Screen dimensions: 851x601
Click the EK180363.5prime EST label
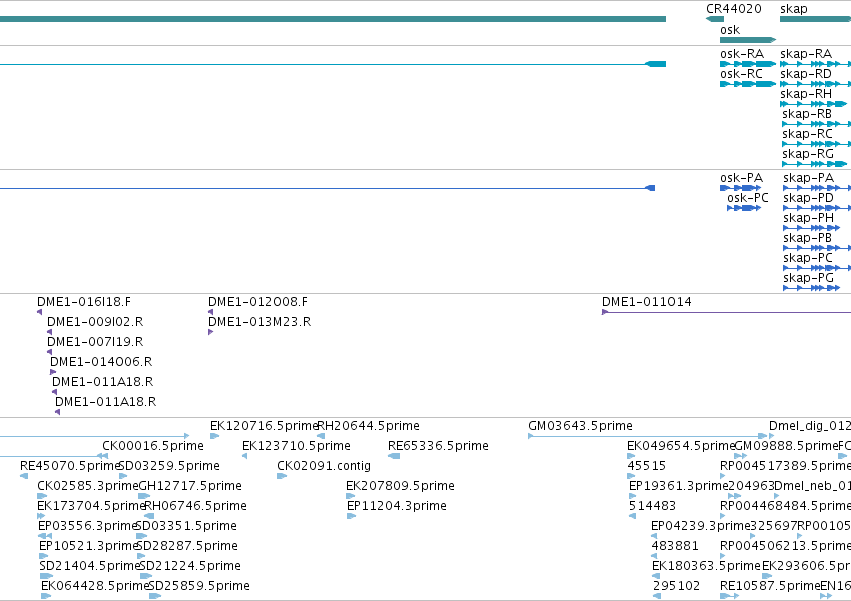pyautogui.click(x=706, y=566)
